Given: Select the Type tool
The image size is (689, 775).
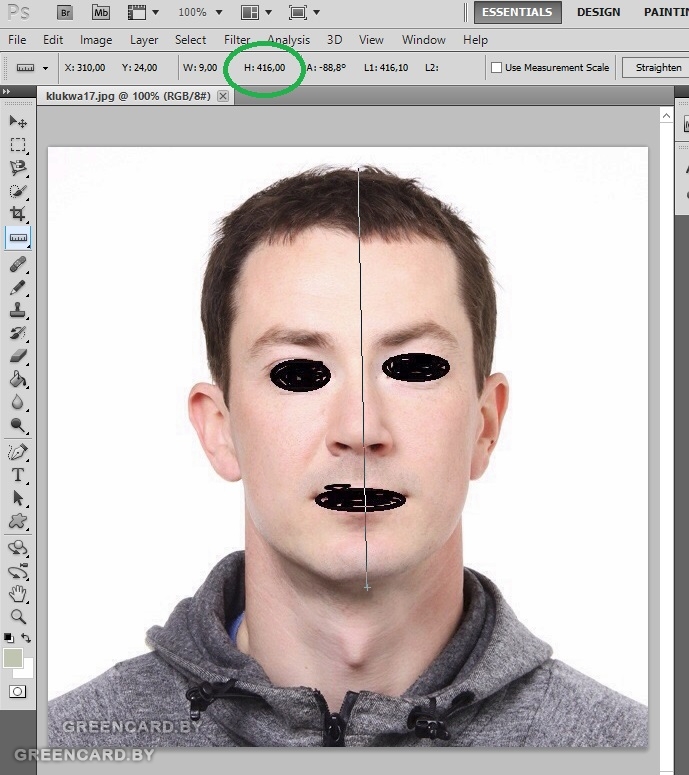Looking at the screenshot, I should pos(18,475).
